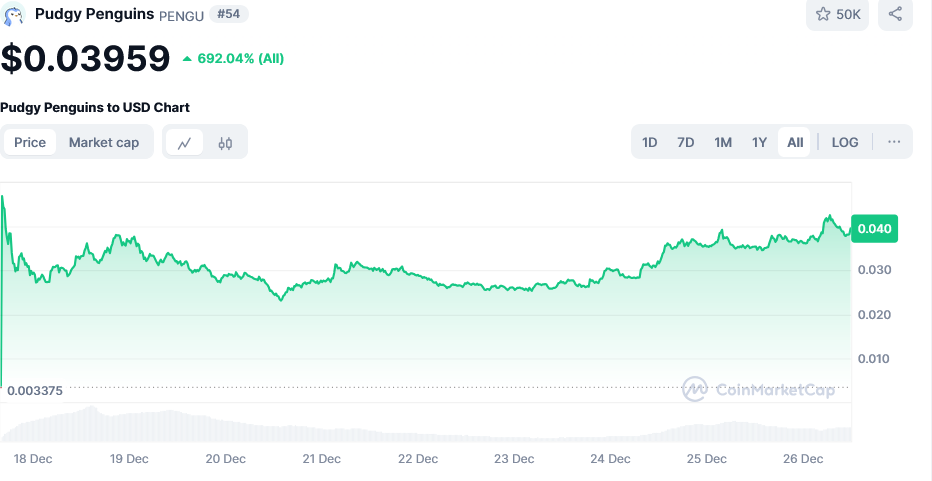Viewport: 932px width, 481px height.
Task: Choose the 1Y time range
Action: coord(760,142)
